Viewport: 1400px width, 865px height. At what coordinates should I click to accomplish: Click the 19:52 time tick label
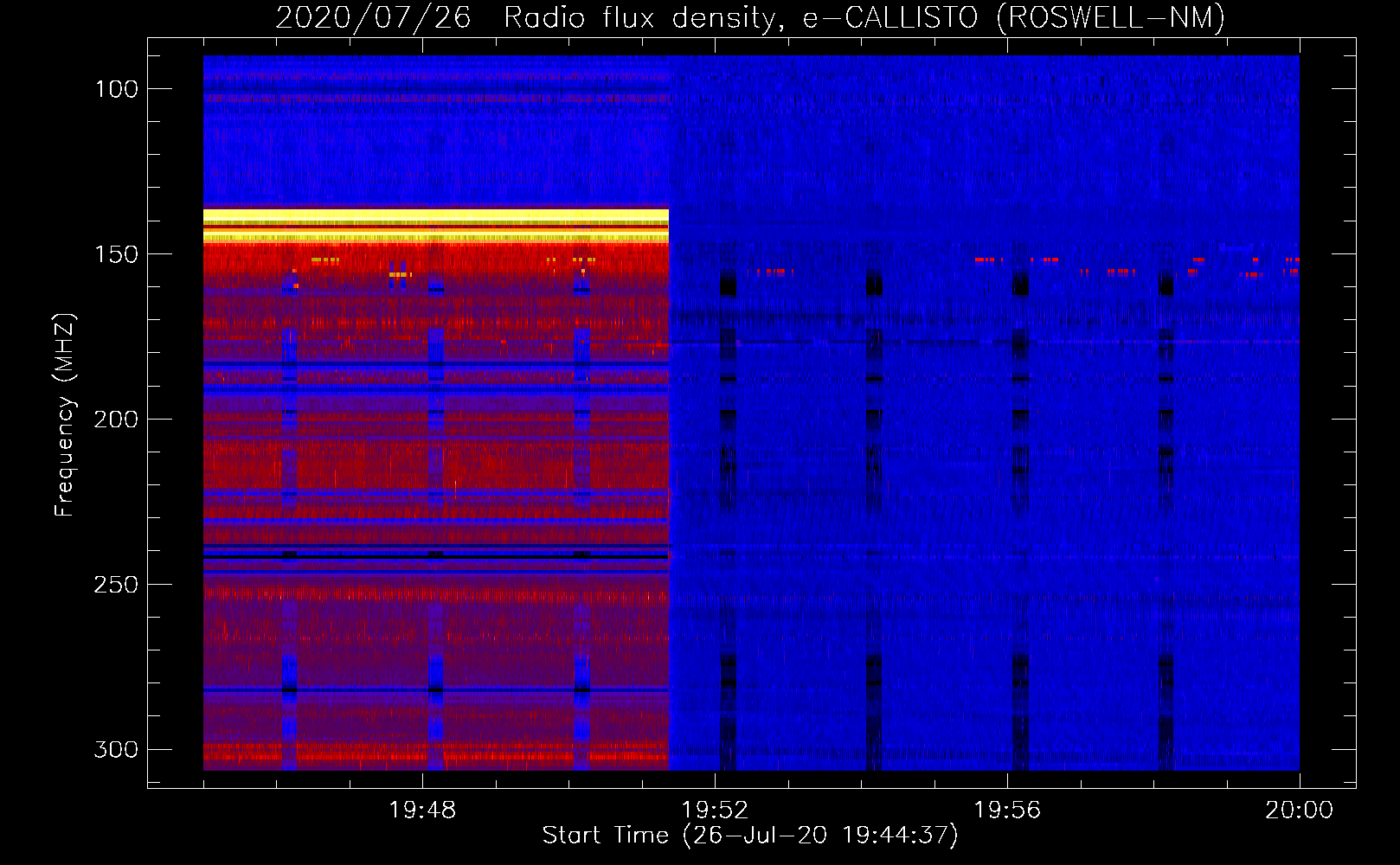(x=715, y=811)
